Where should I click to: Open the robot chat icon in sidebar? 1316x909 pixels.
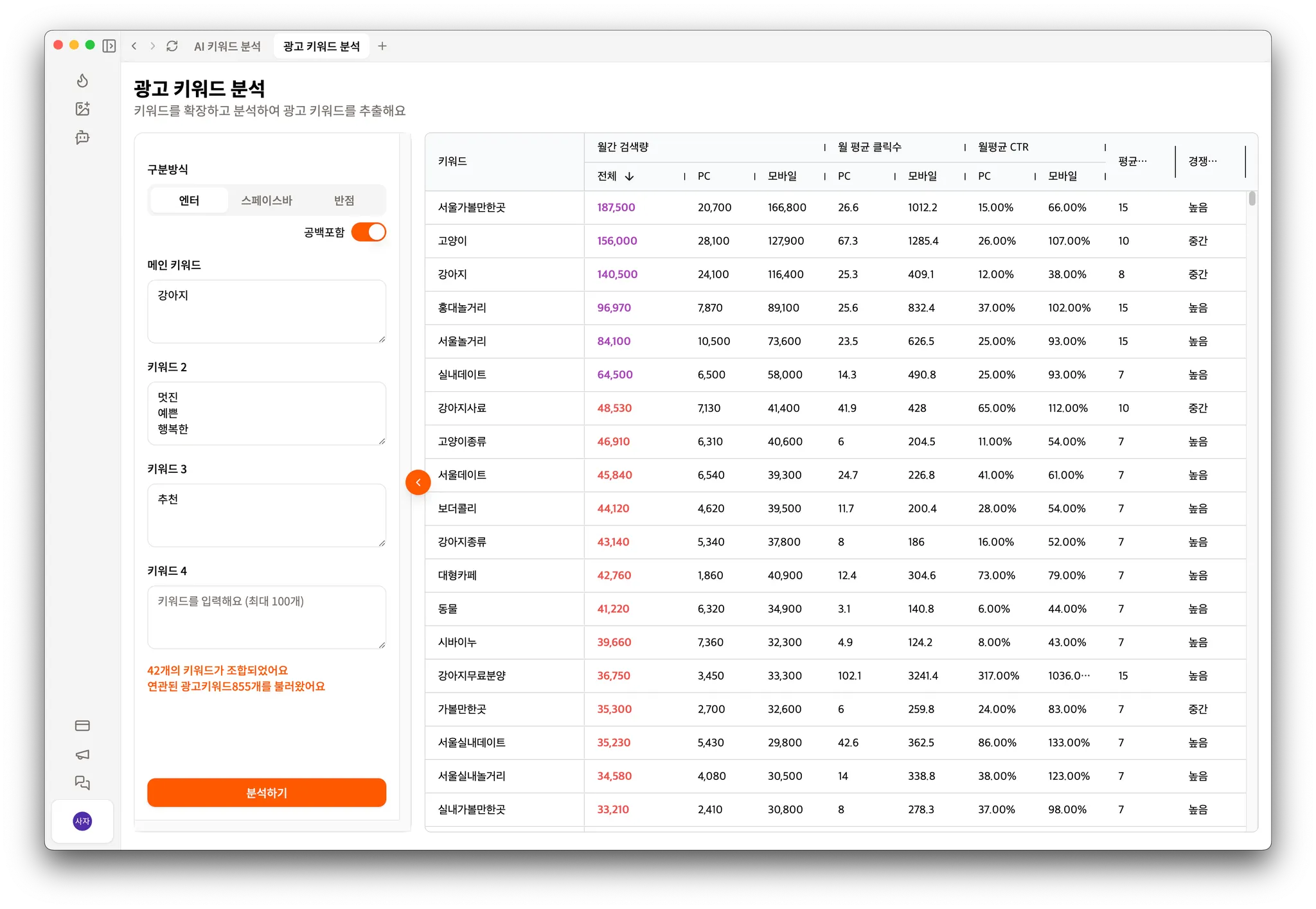tap(82, 137)
